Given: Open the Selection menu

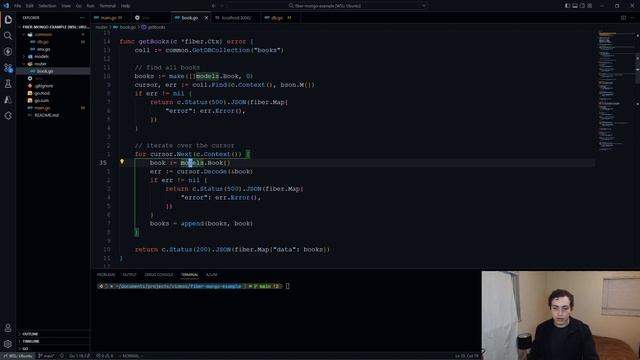Looking at the screenshot, I should [x=47, y=6].
